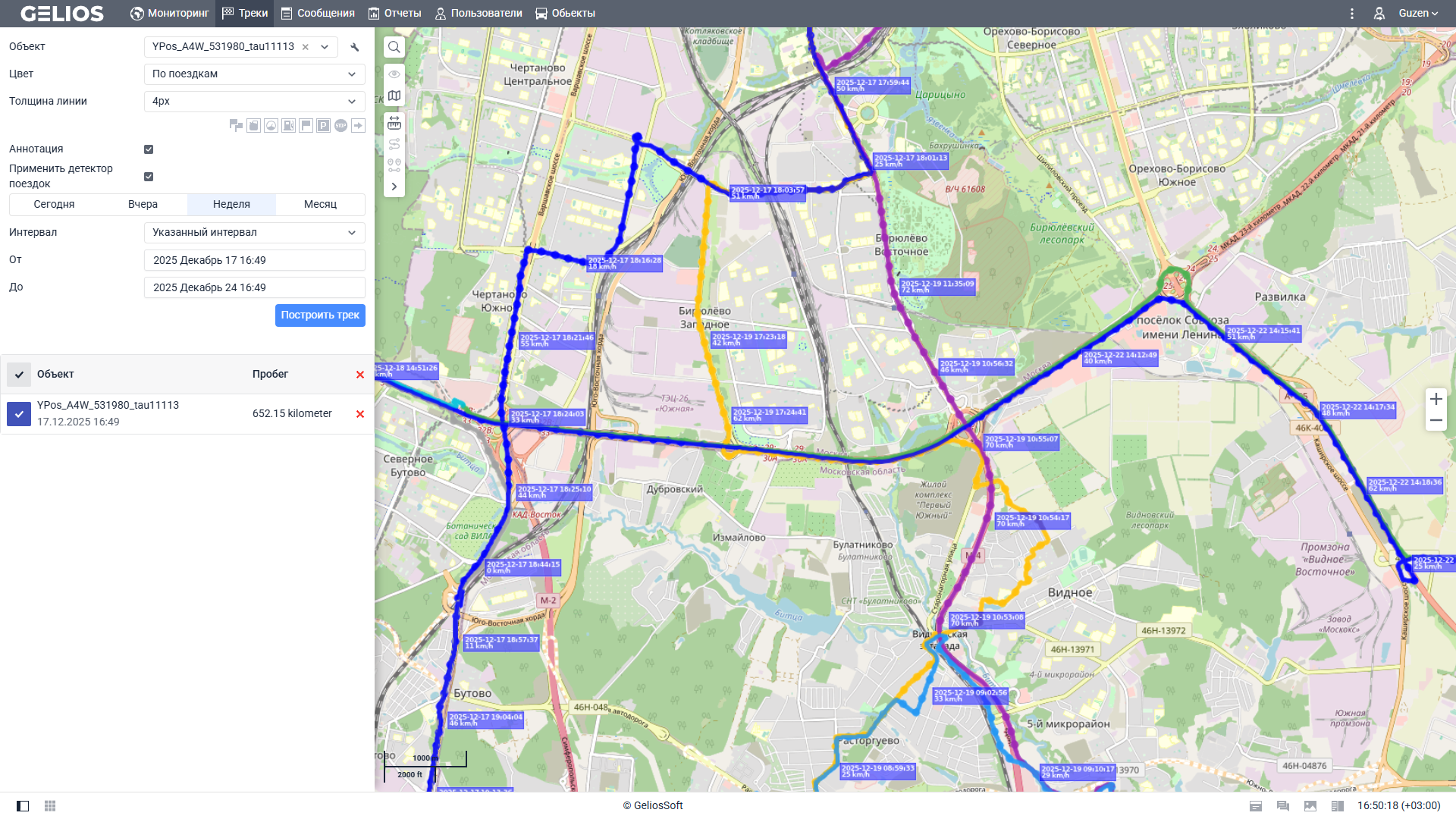The width and height of the screenshot is (1456, 819).
Task: Switch to the Месяц tab
Action: 320,205
